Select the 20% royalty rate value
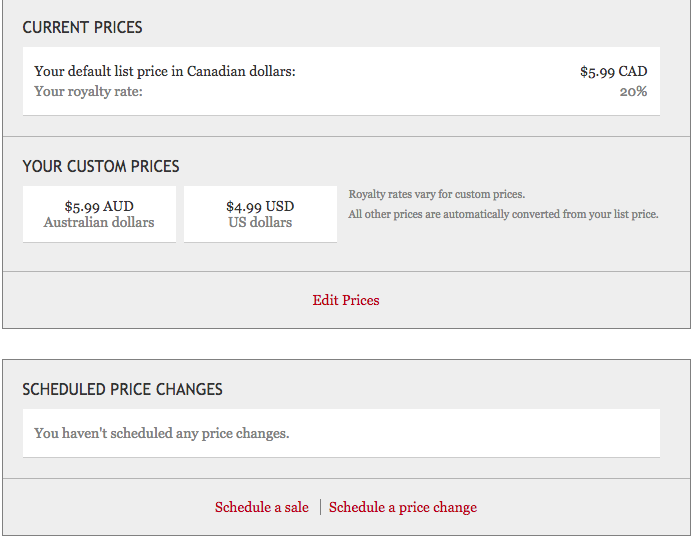The image size is (691, 539). [633, 91]
